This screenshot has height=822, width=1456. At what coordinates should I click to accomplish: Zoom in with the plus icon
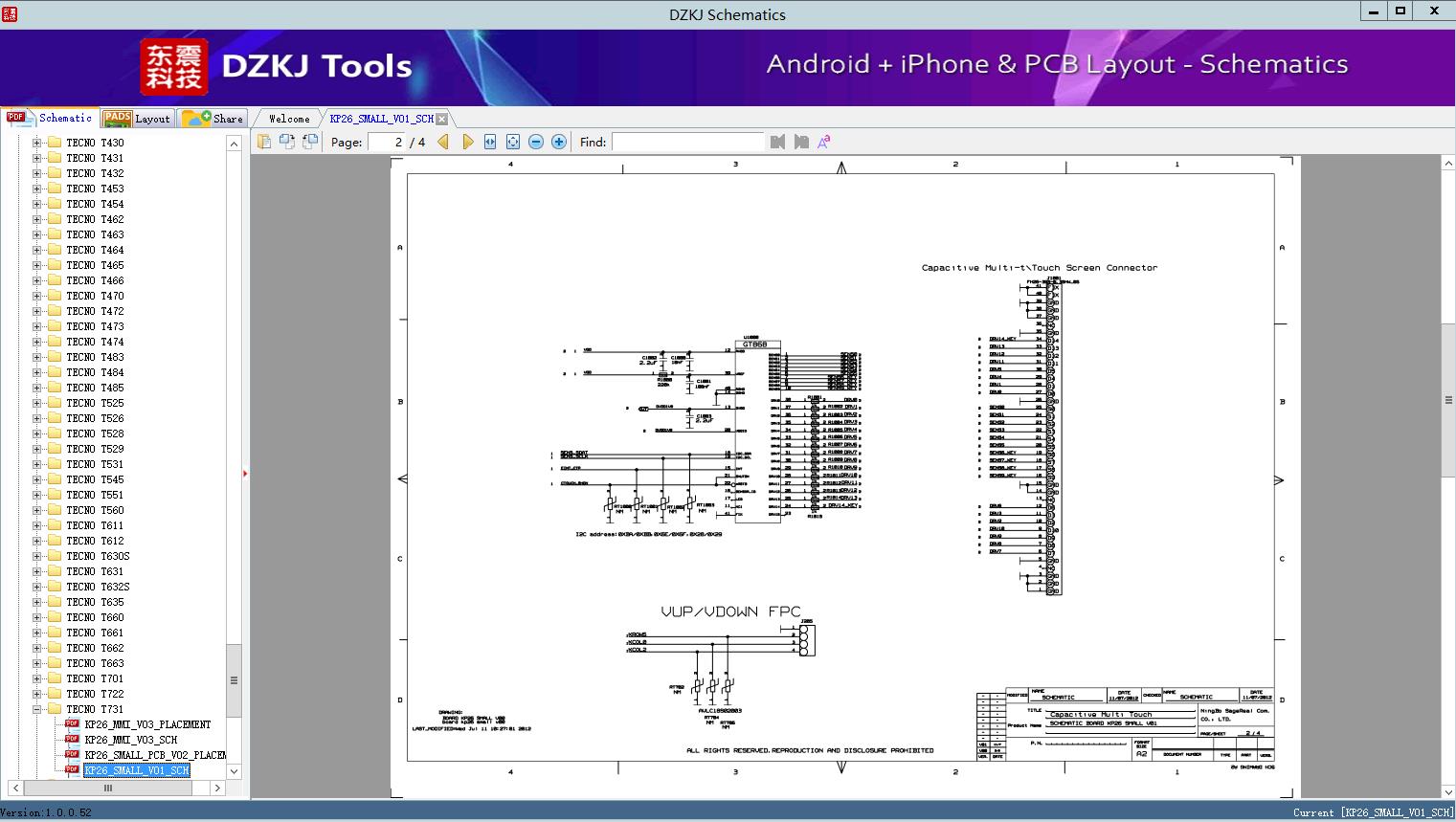click(x=559, y=142)
